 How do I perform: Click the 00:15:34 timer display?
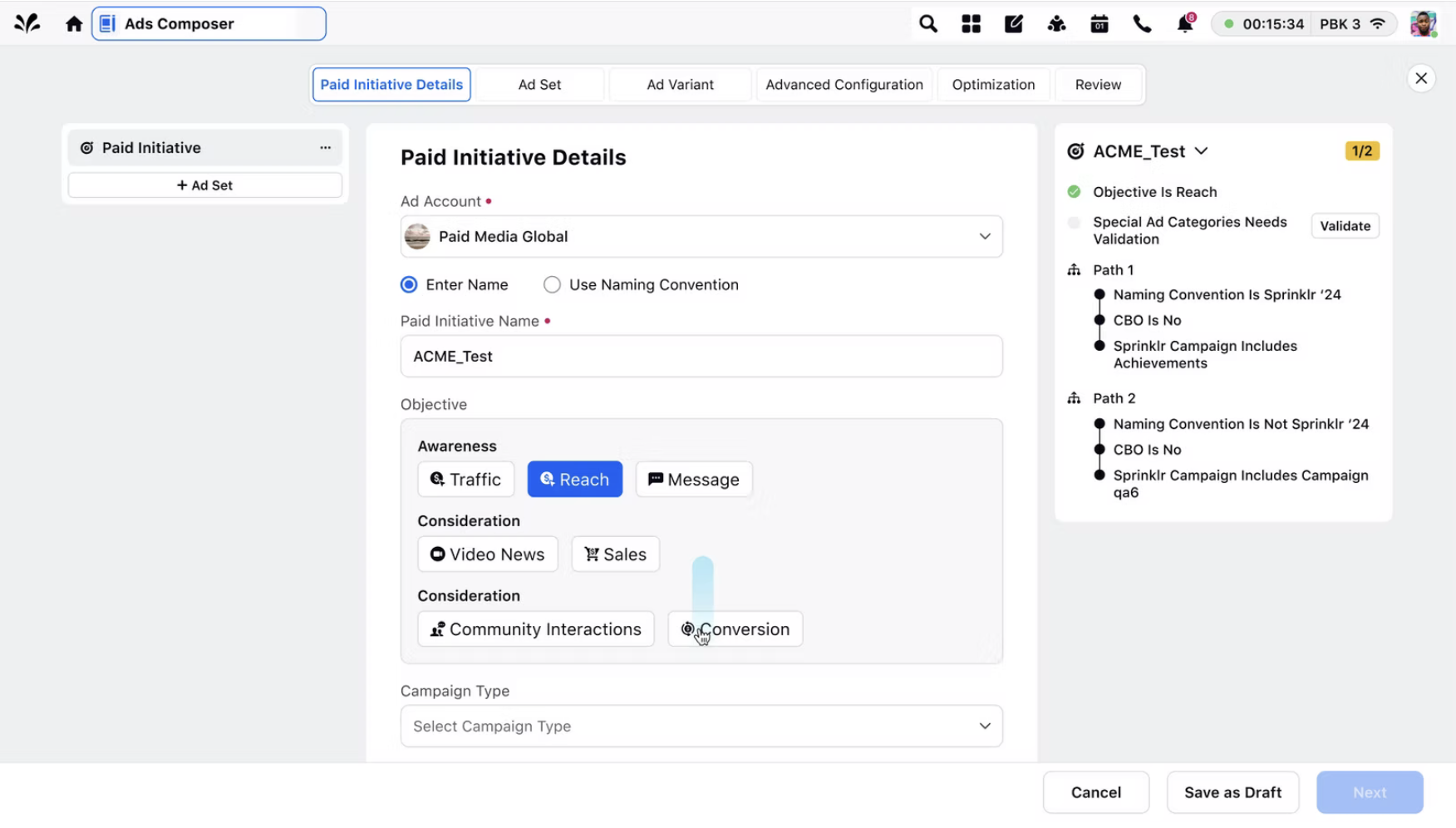[1273, 24]
